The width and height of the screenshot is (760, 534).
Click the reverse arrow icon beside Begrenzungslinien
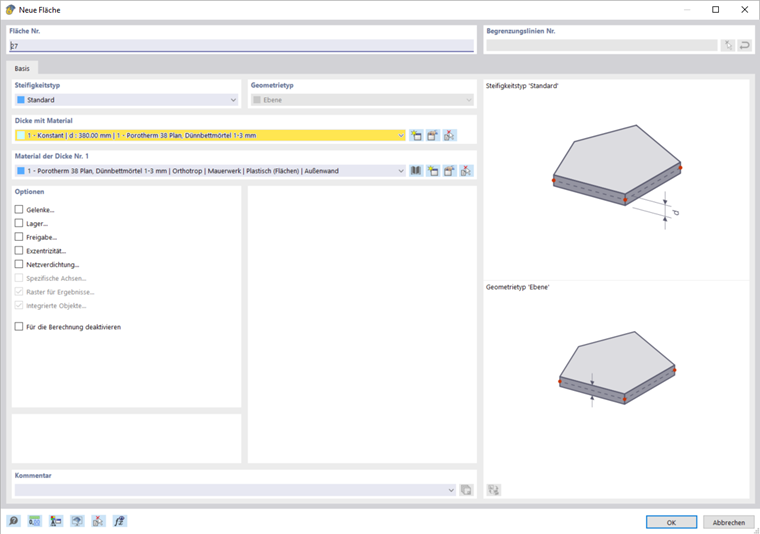tap(745, 46)
